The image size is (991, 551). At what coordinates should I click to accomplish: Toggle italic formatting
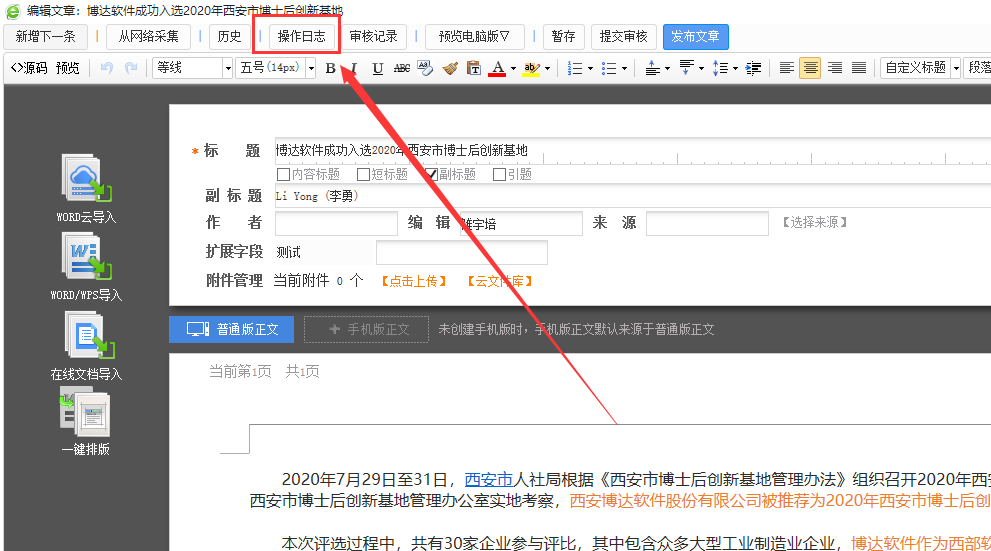(x=354, y=68)
